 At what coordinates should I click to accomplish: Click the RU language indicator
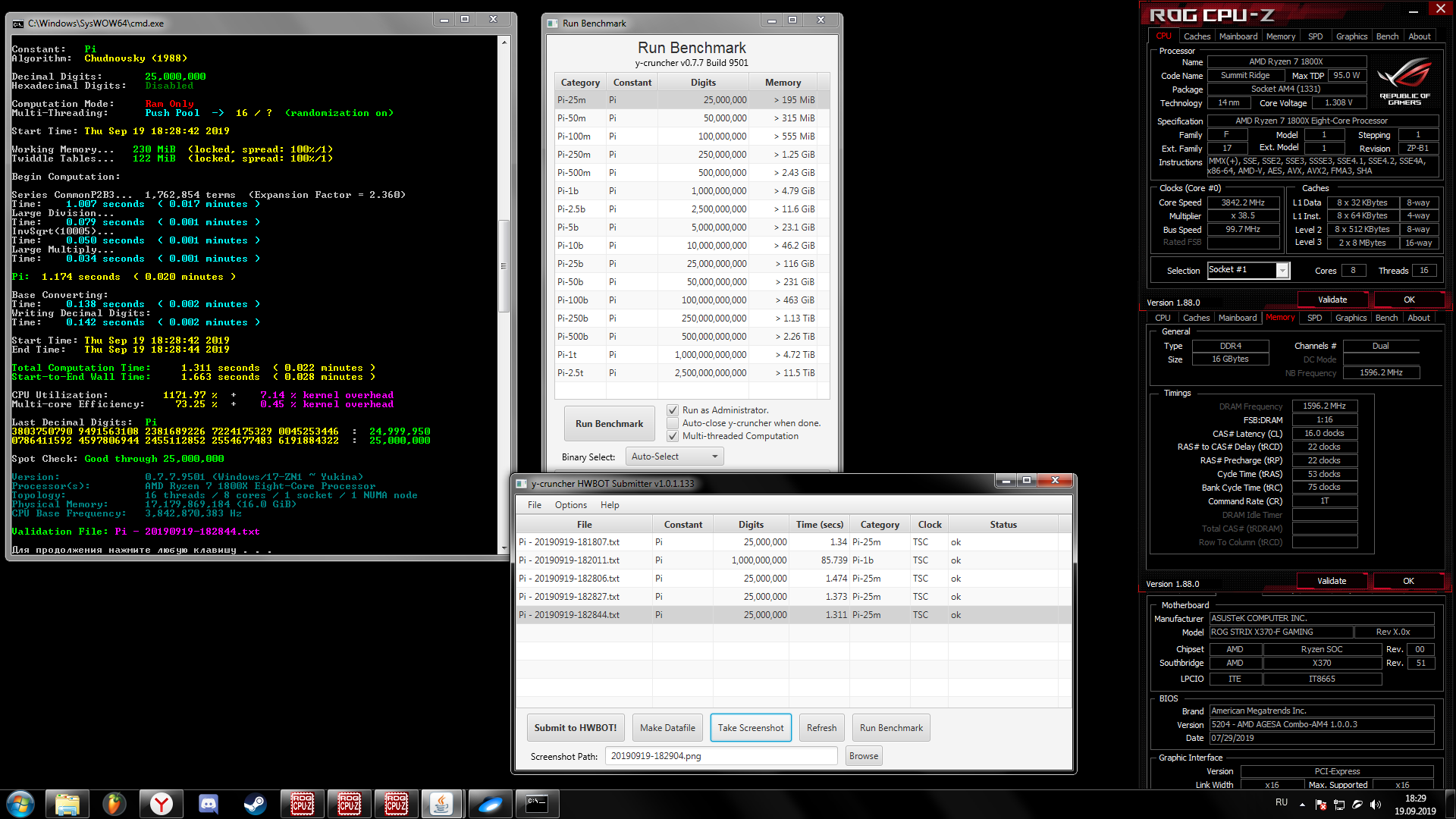pos(1282,802)
